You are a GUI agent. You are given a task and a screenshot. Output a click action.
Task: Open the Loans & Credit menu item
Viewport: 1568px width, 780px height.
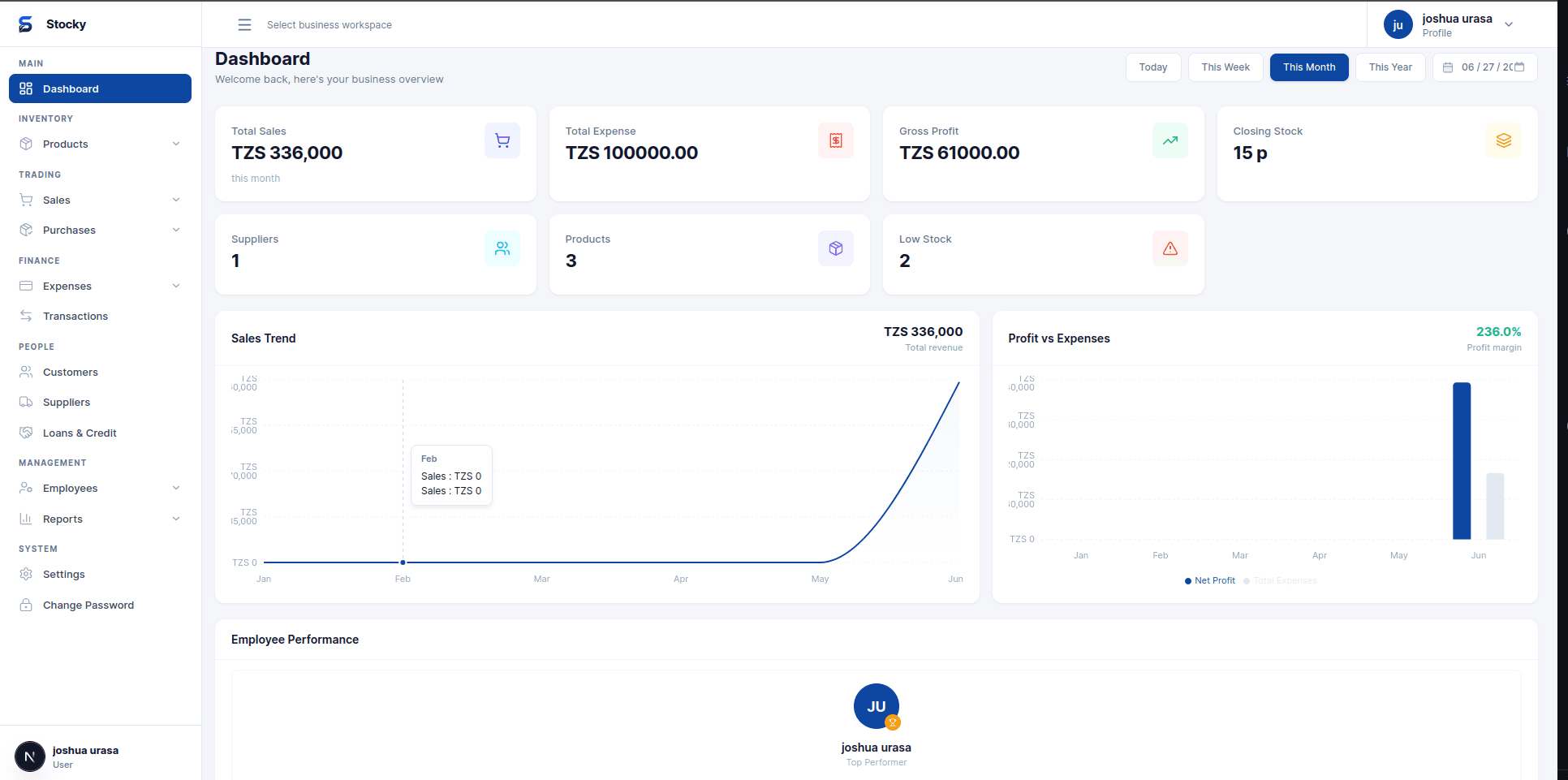click(100, 433)
